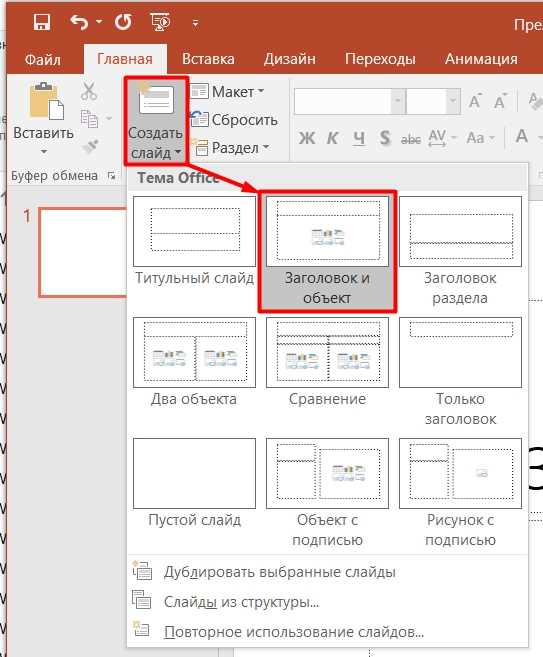
Task: Click the Вставить clipboard icon
Action: [x=46, y=101]
